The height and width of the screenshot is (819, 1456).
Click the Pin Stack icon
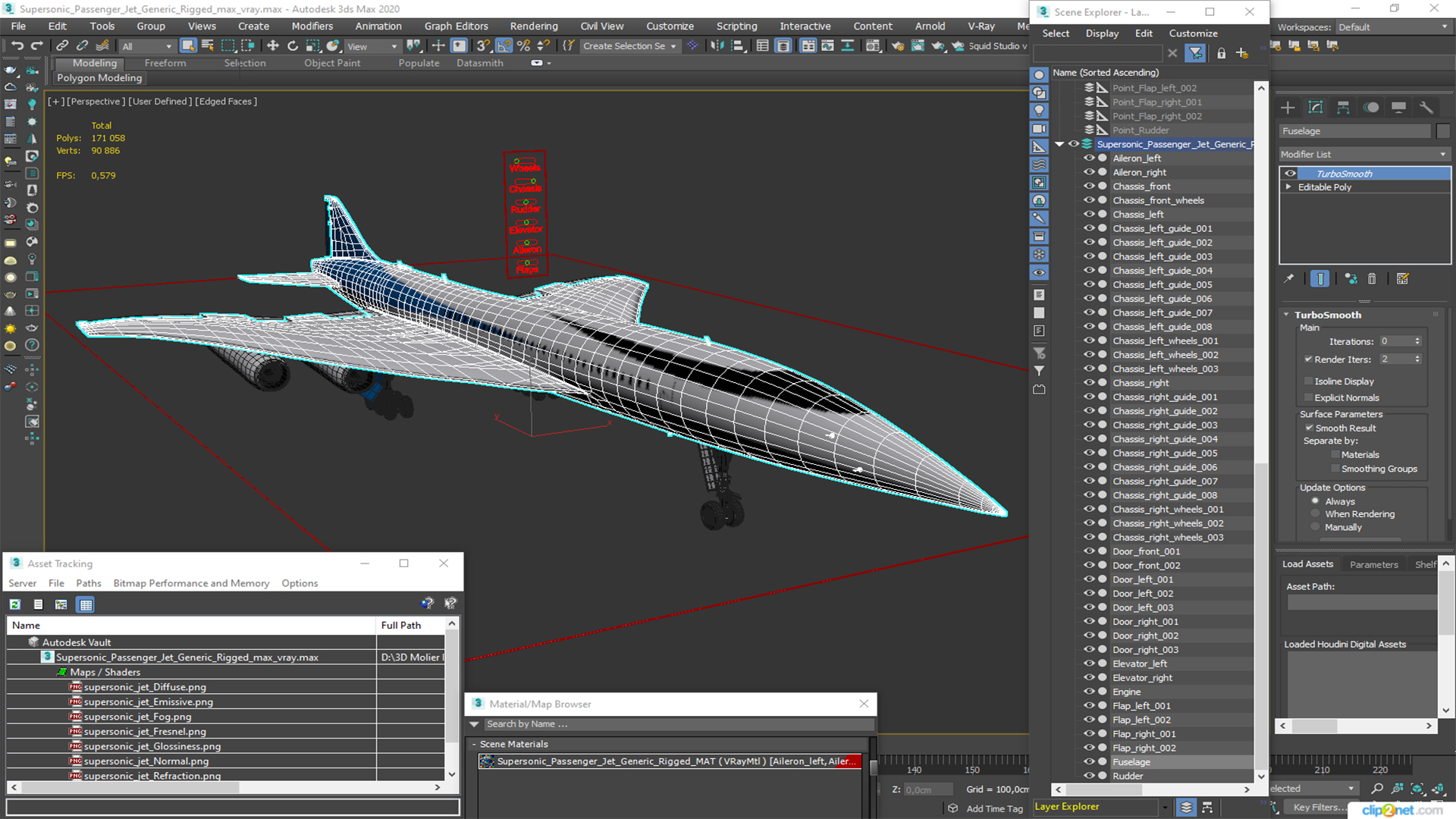coord(1288,279)
